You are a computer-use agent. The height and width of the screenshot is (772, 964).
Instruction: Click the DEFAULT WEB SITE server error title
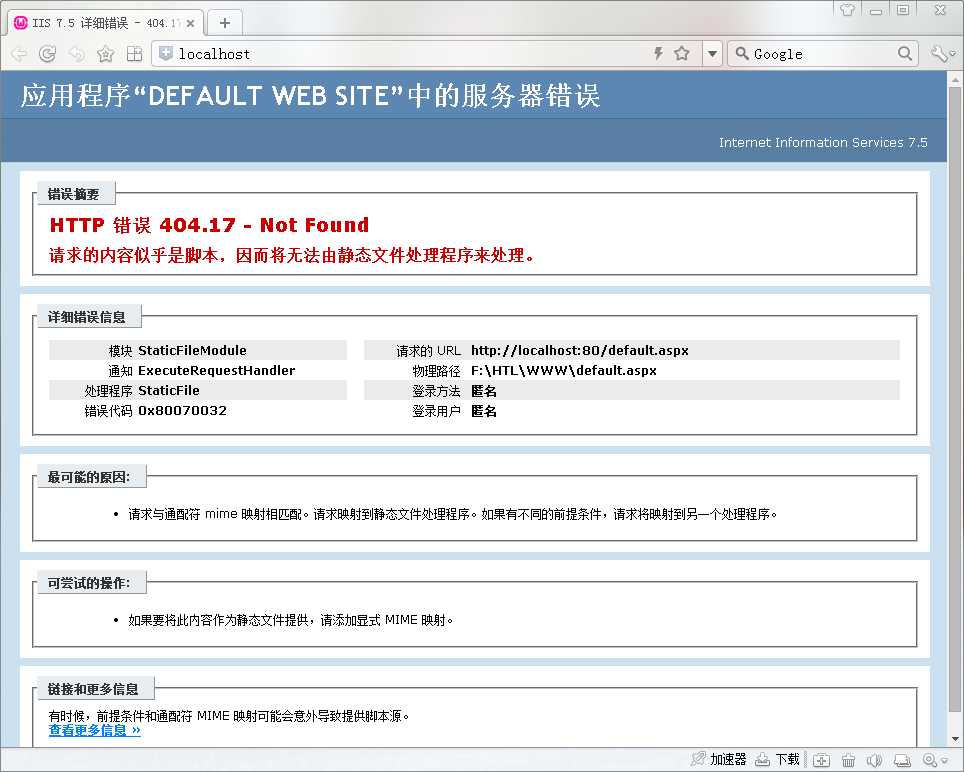[x=310, y=96]
